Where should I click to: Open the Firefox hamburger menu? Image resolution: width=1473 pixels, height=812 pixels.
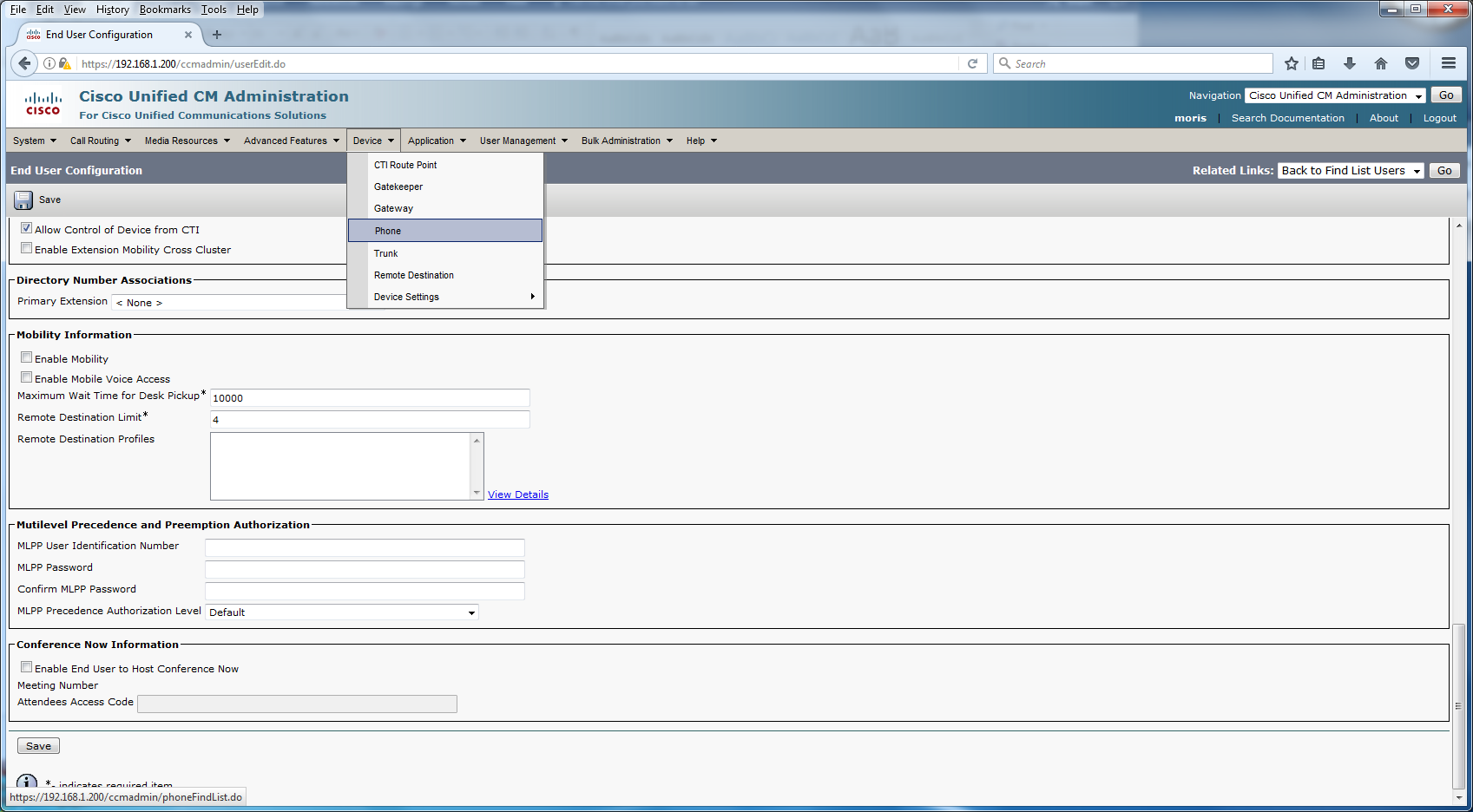(x=1449, y=63)
